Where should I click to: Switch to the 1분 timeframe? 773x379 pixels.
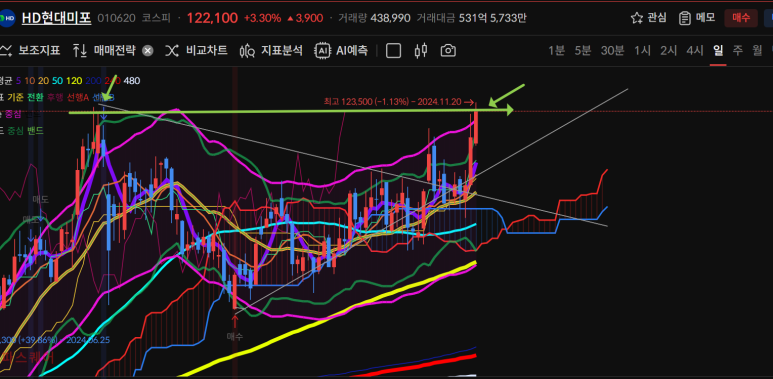click(x=557, y=50)
